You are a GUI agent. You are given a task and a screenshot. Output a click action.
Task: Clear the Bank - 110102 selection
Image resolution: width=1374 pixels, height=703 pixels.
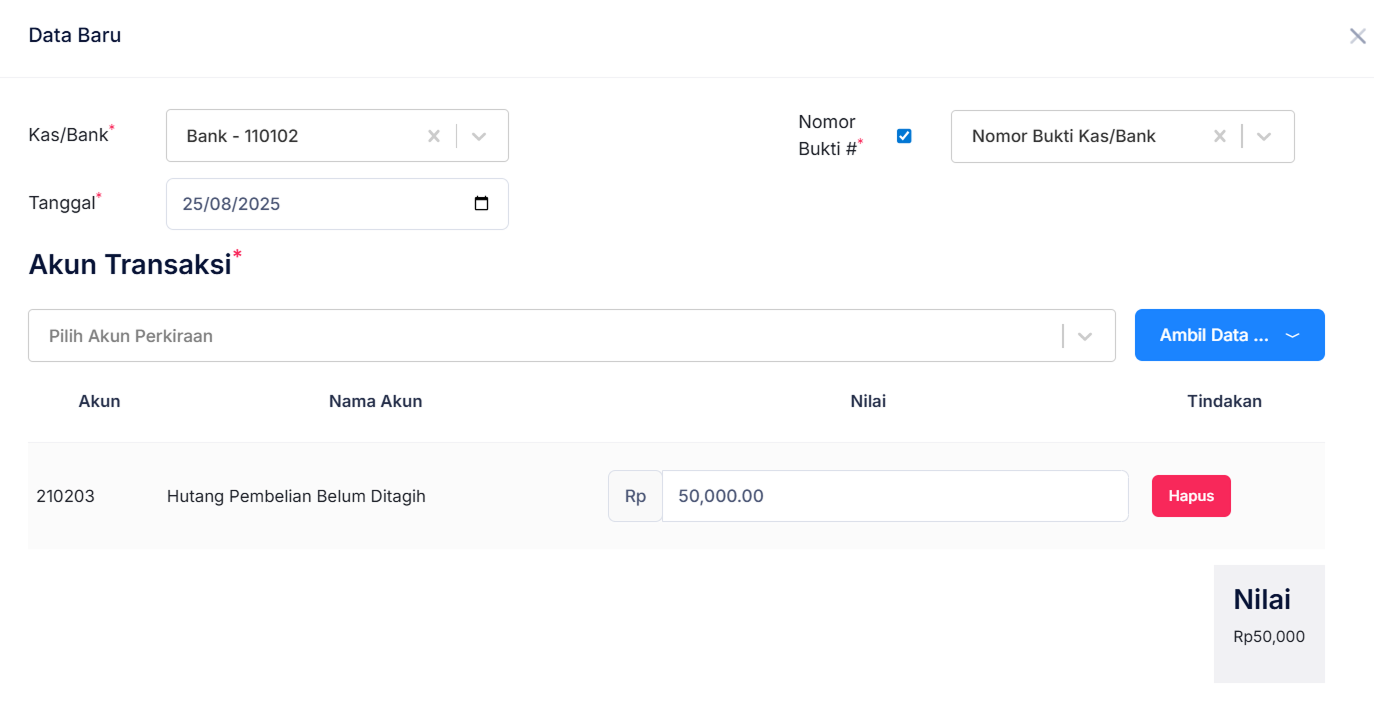pos(434,136)
